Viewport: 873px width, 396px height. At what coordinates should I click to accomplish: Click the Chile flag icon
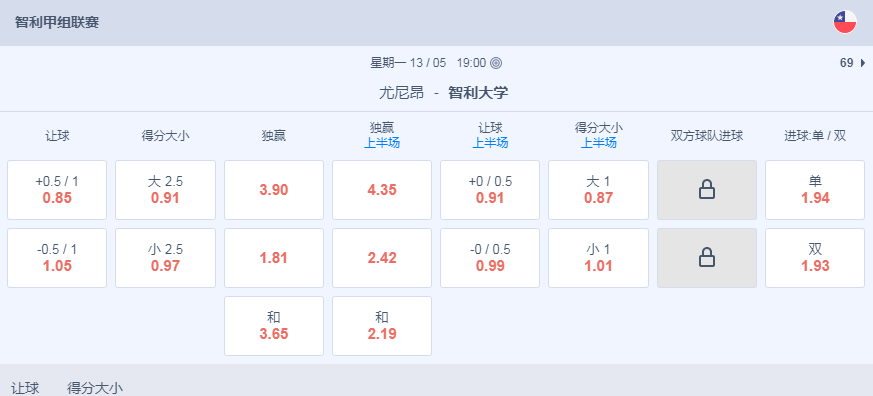coord(845,22)
